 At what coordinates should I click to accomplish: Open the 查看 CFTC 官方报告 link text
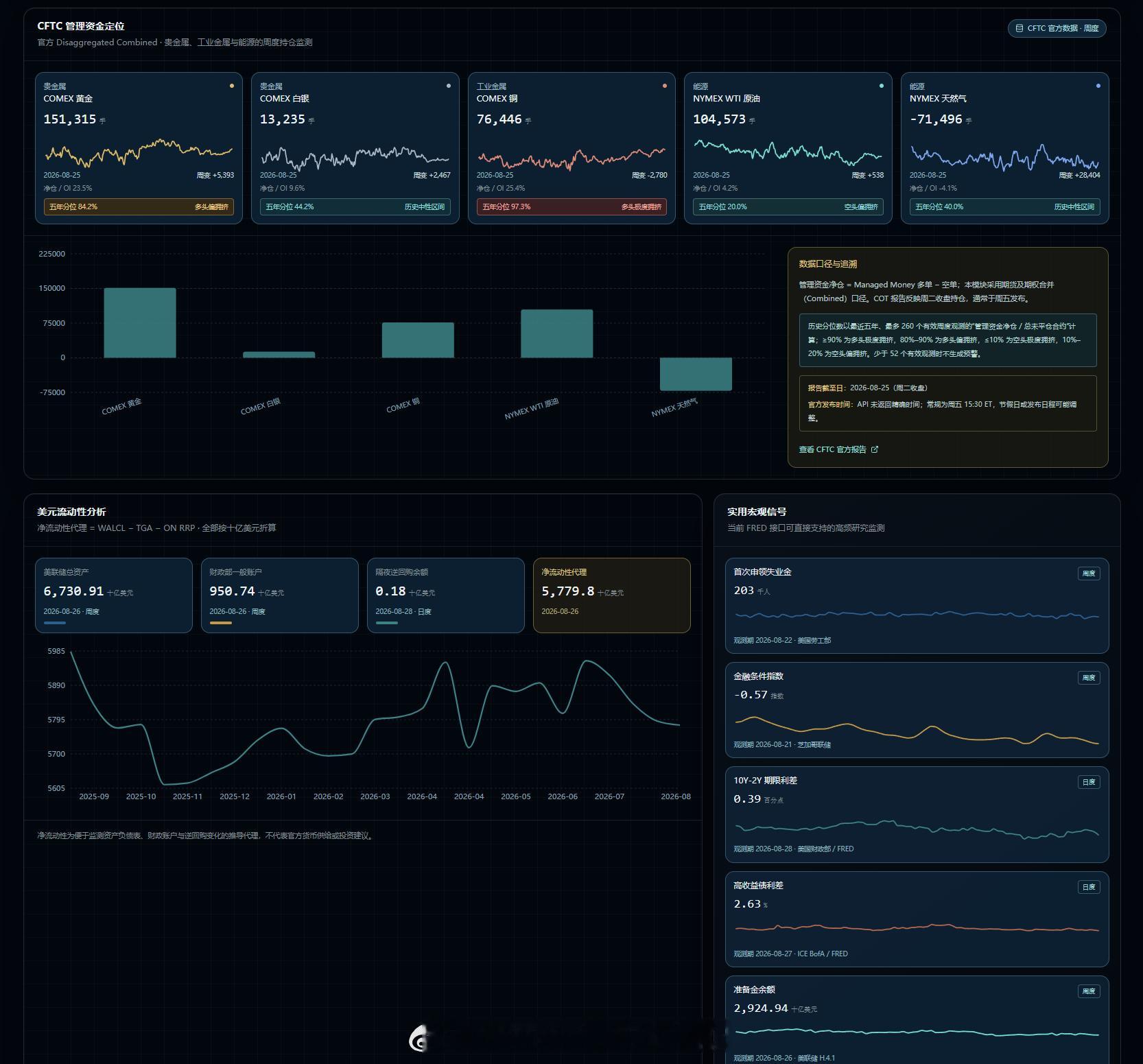click(832, 449)
